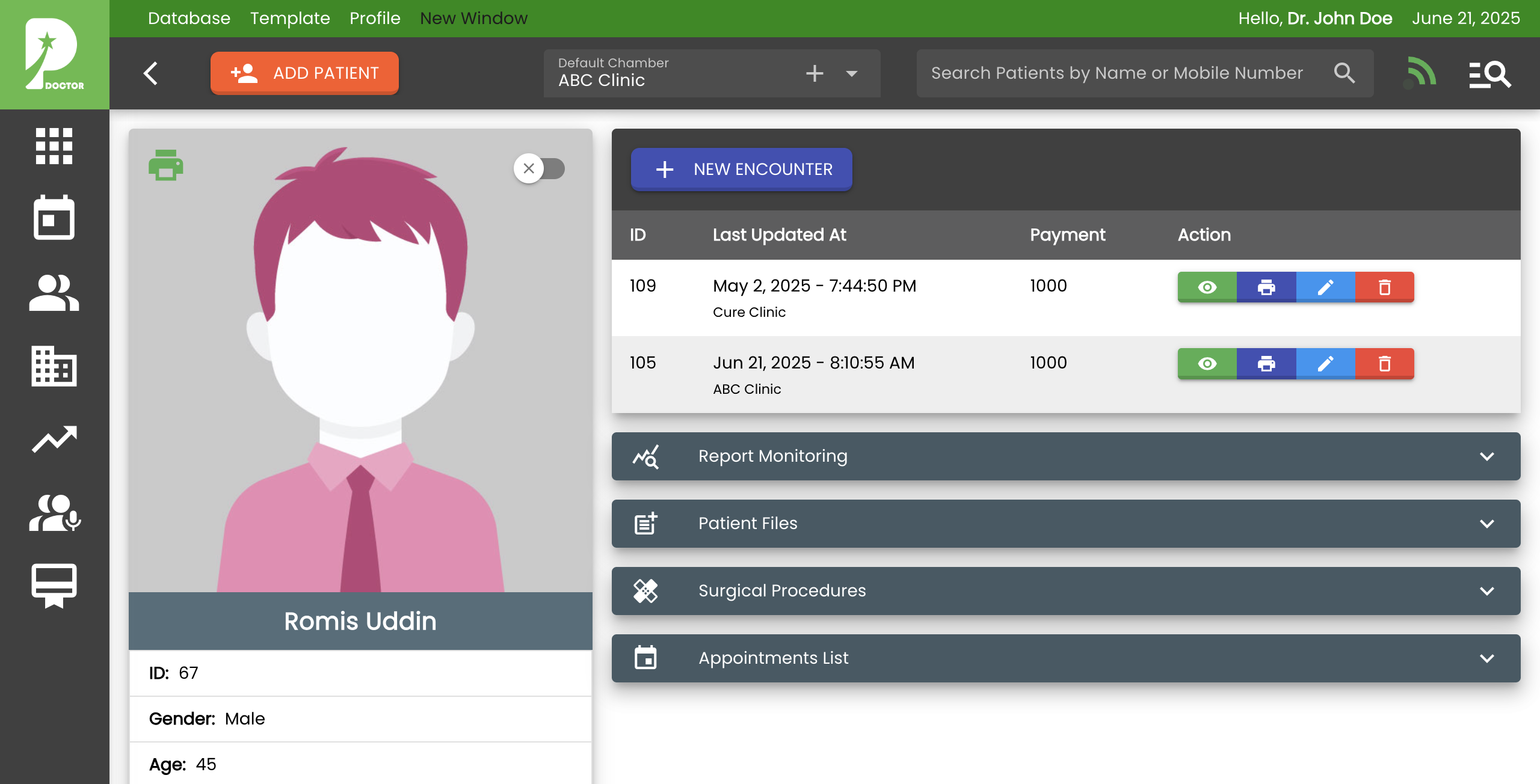The image size is (1540, 784).
Task: Click the green sync signal icon
Action: coord(1420,73)
